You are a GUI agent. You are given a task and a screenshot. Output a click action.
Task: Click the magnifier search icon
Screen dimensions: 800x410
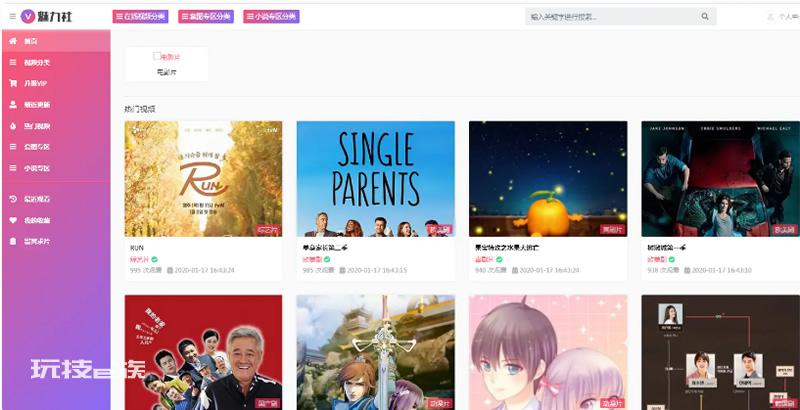click(705, 16)
